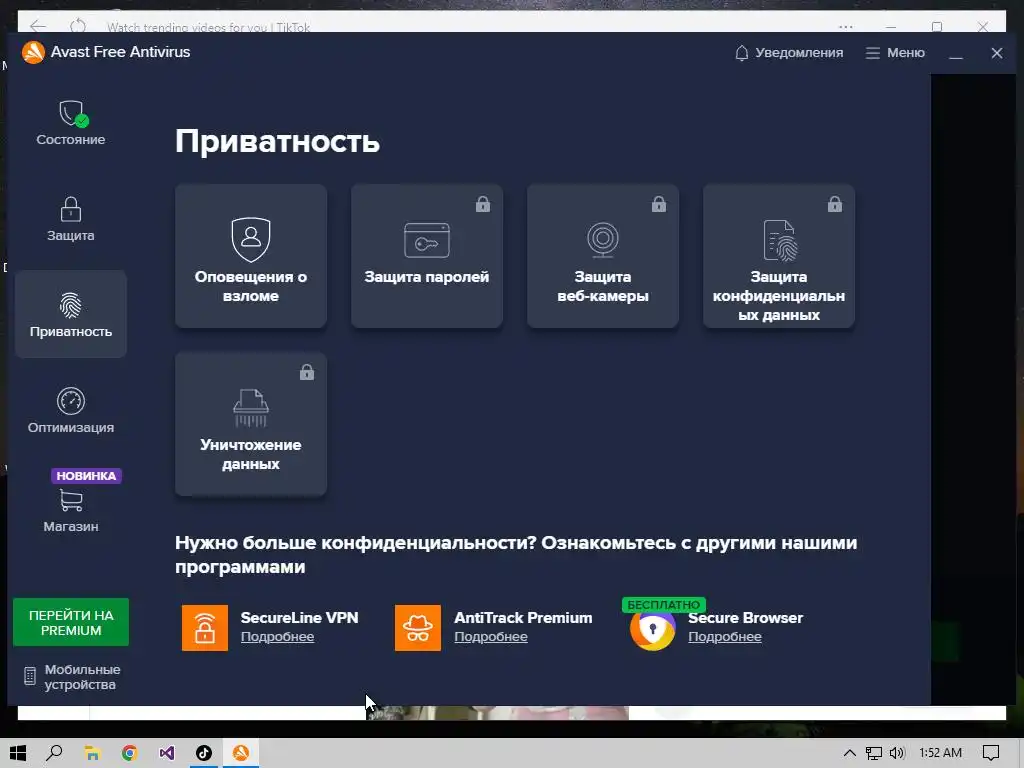This screenshot has height=768, width=1024.
Task: Click lock icon on Защита веб-камеры card
Action: pyautogui.click(x=659, y=204)
